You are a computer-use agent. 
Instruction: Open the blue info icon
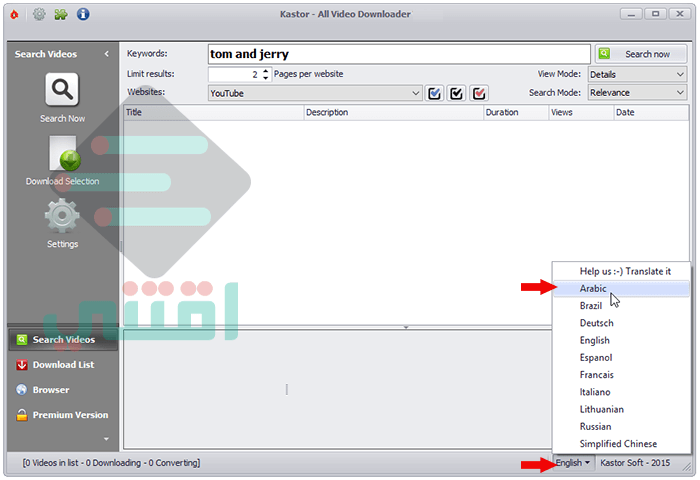tap(83, 14)
